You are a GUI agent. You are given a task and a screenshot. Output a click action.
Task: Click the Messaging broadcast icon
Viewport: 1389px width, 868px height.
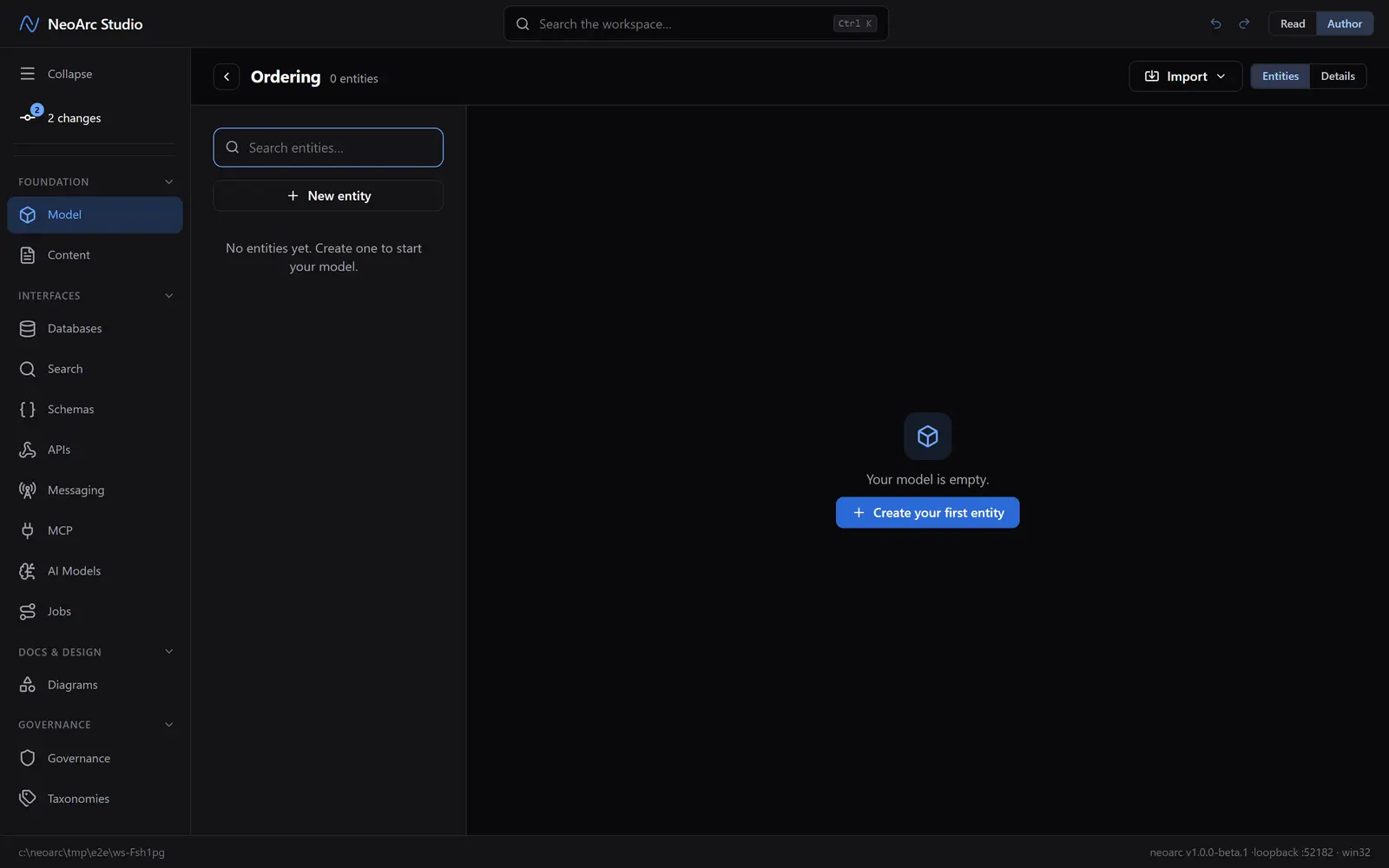(x=28, y=490)
